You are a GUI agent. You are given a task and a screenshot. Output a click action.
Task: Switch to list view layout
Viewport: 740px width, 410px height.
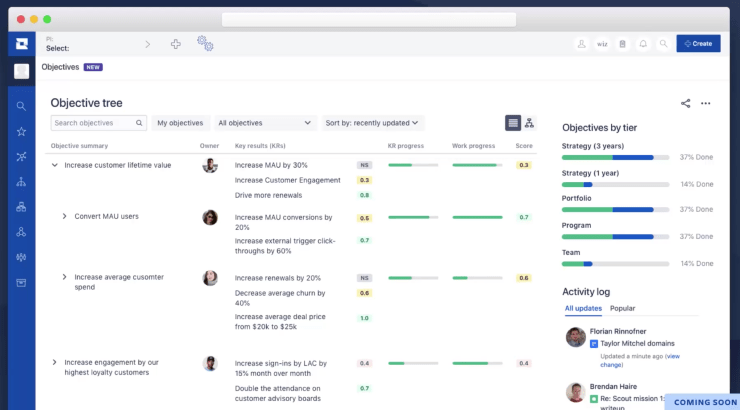513,123
